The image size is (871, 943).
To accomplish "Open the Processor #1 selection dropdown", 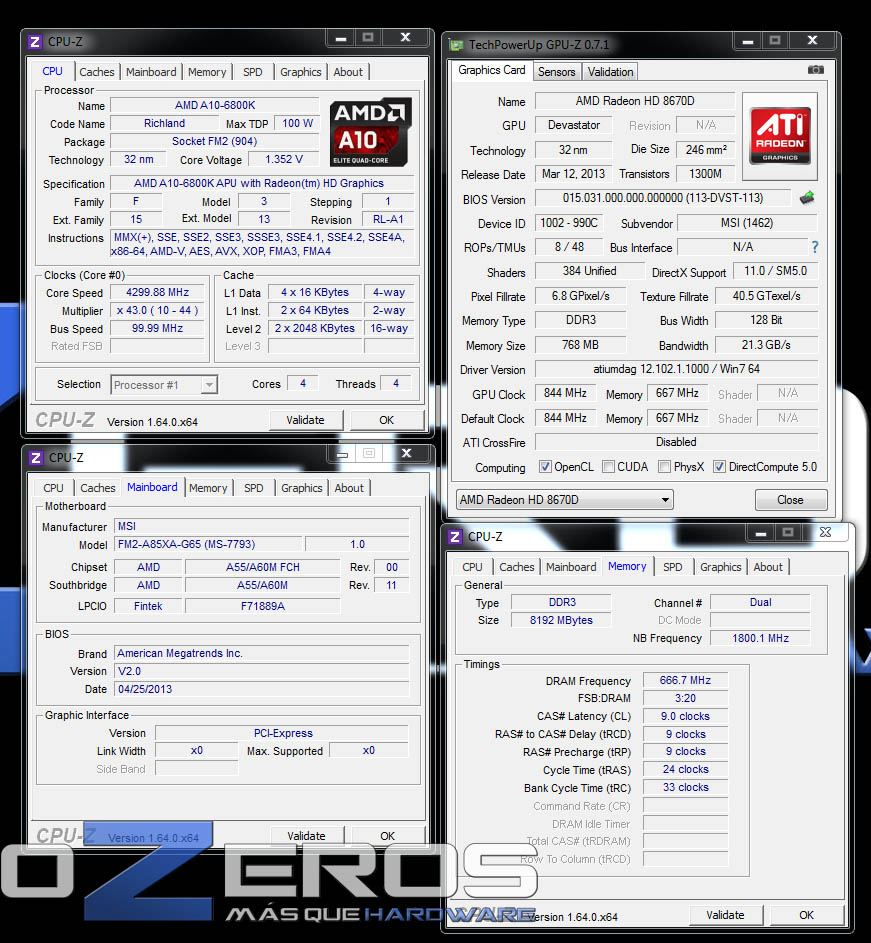I will coord(164,385).
